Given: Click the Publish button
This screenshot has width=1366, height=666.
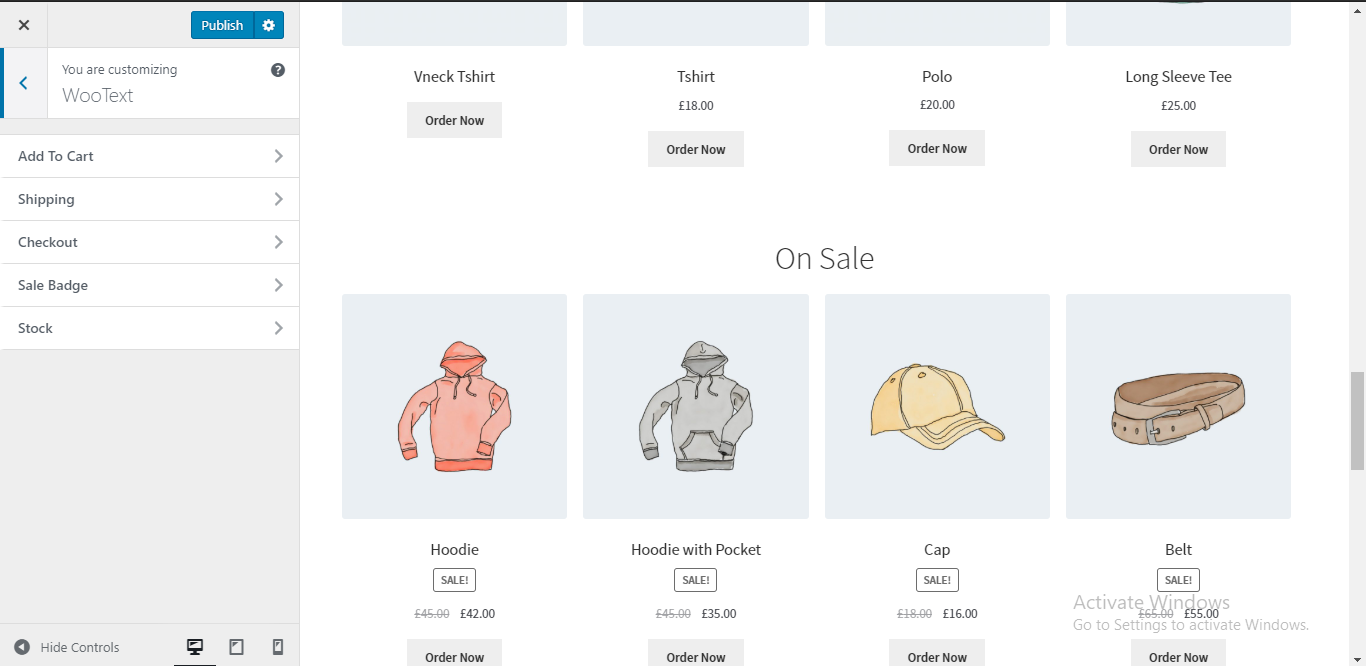Looking at the screenshot, I should tap(222, 25).
